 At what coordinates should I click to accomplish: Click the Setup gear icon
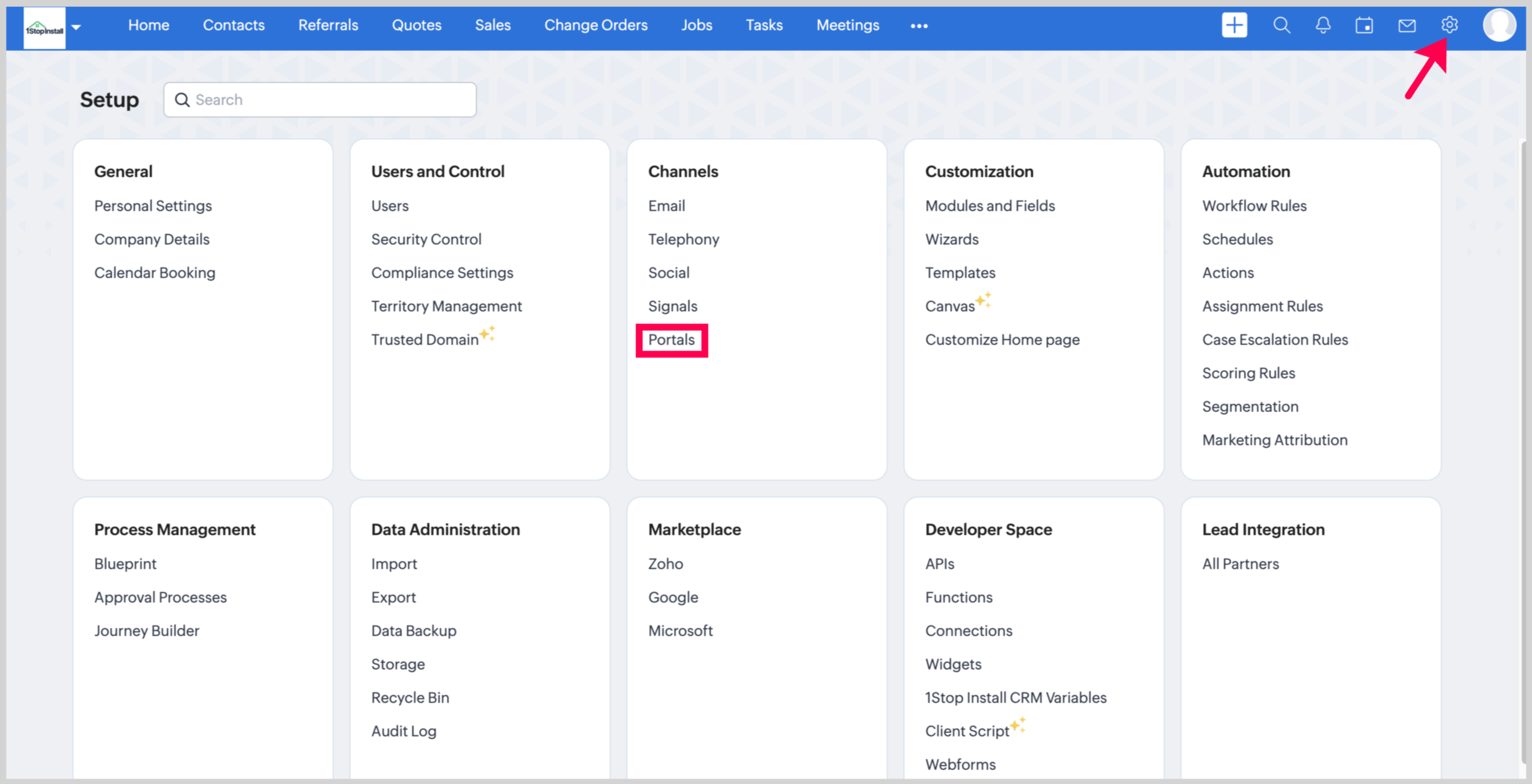(x=1449, y=25)
